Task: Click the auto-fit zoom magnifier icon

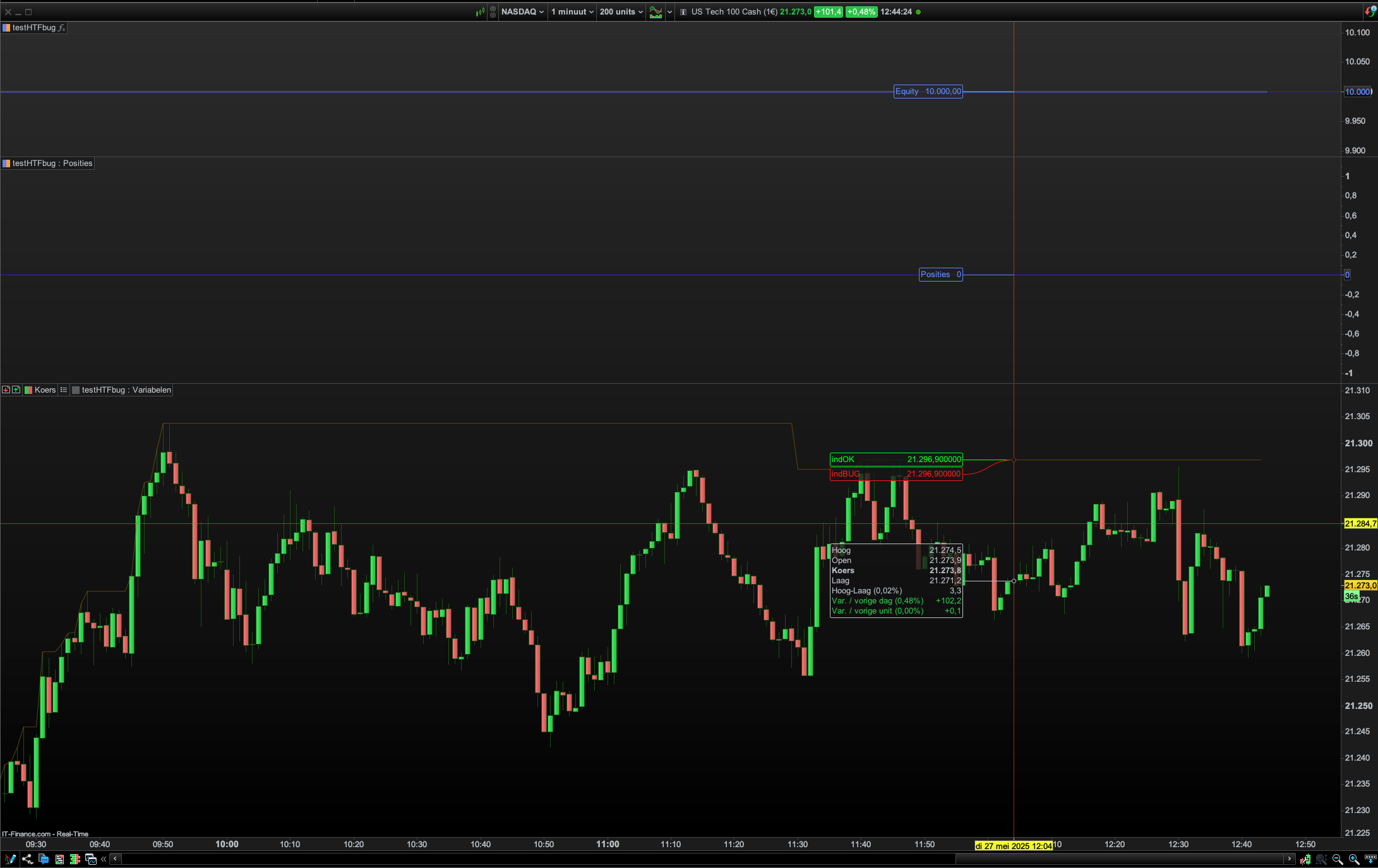Action: [1321, 859]
